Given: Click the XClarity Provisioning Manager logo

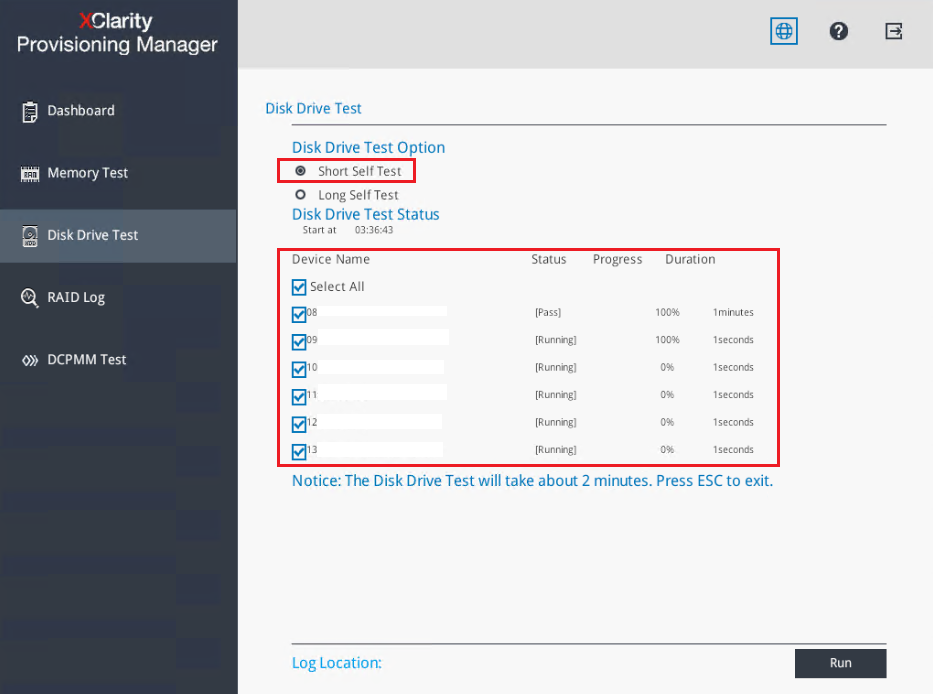Looking at the screenshot, I should pos(117,33).
